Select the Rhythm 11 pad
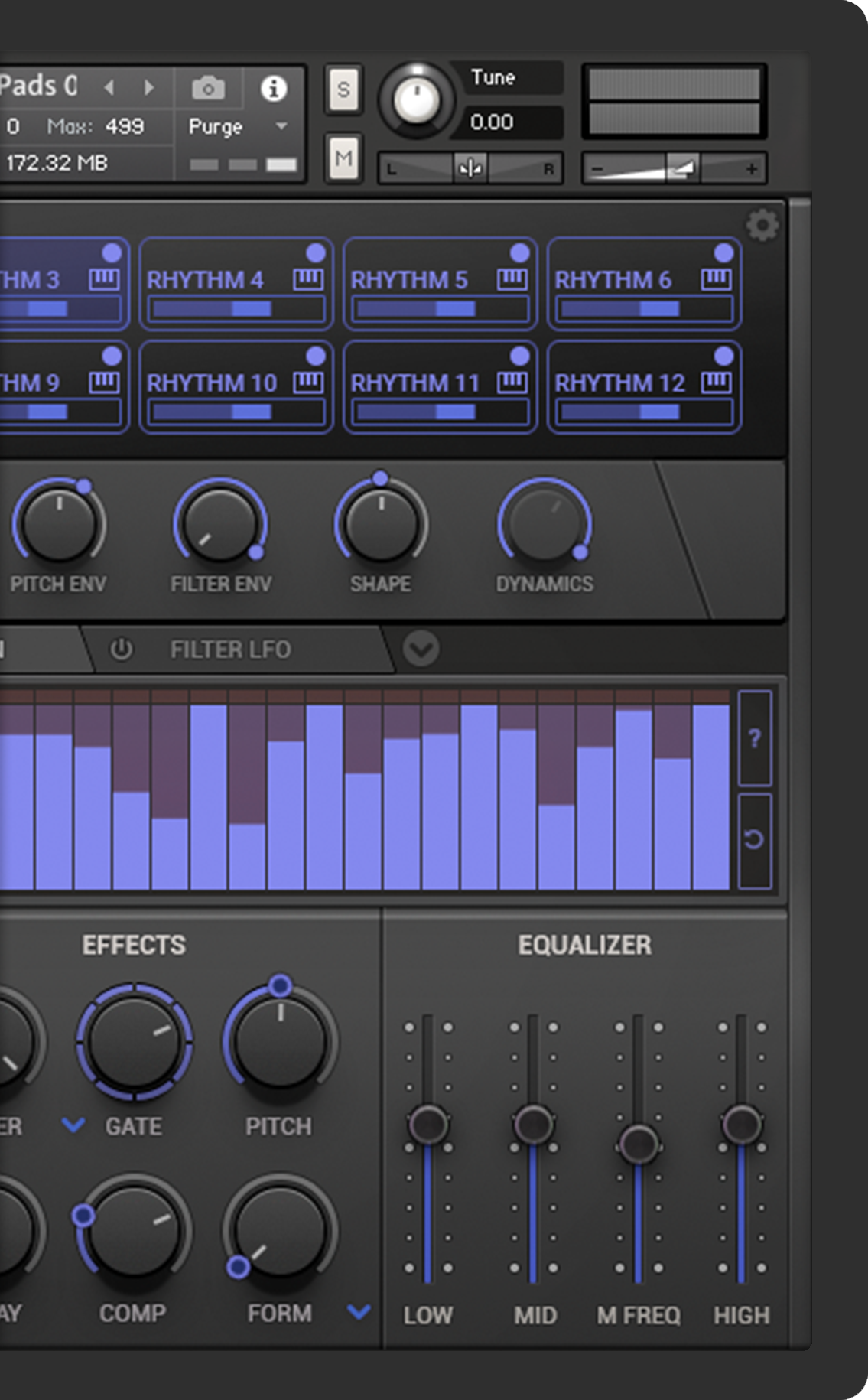 [441, 386]
